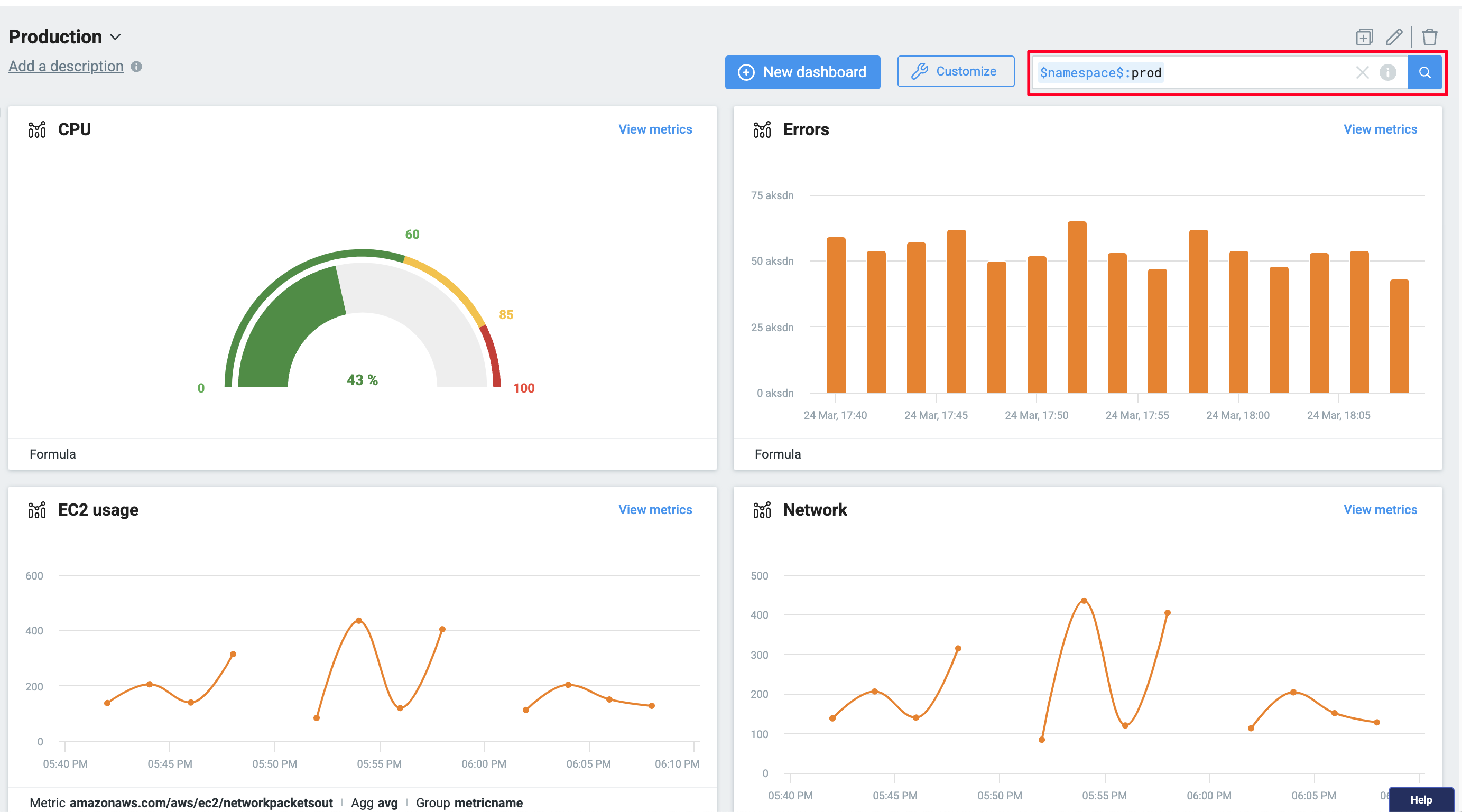
Task: Clear the namespace search with X icon
Action: (x=1362, y=72)
